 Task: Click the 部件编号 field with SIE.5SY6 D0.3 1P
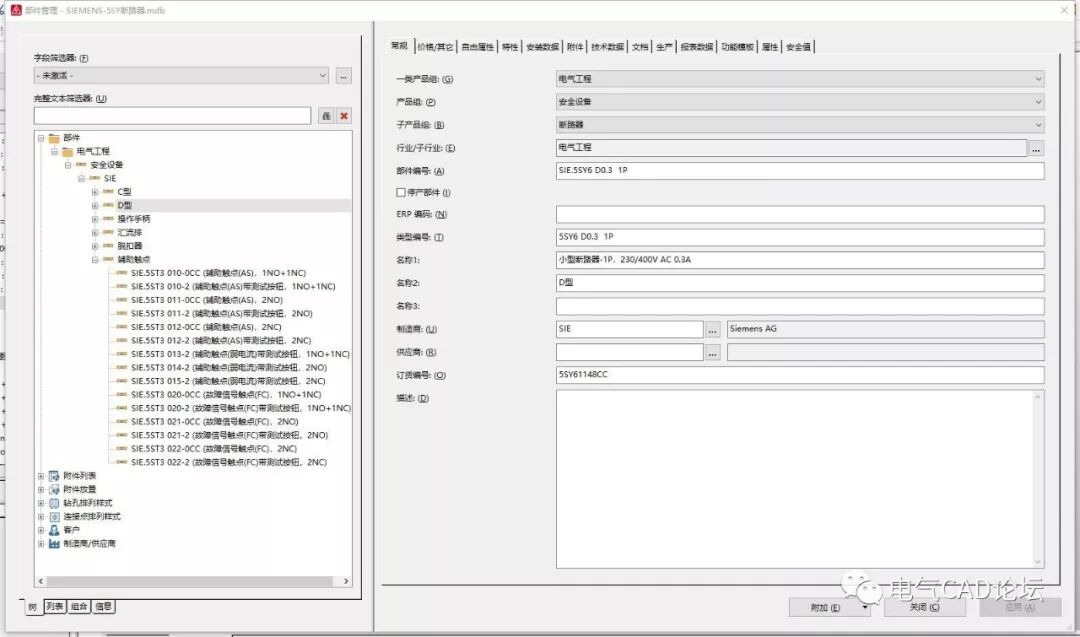pos(800,170)
